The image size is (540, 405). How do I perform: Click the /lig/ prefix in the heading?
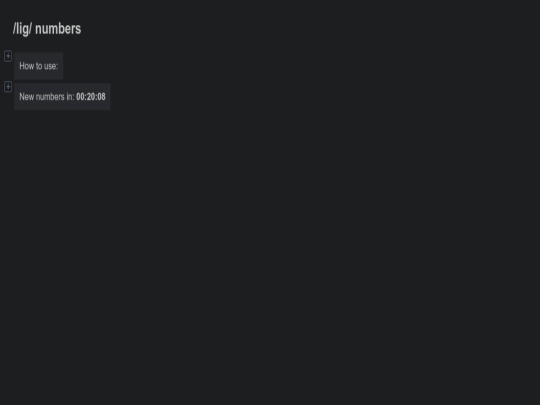pyautogui.click(x=22, y=29)
